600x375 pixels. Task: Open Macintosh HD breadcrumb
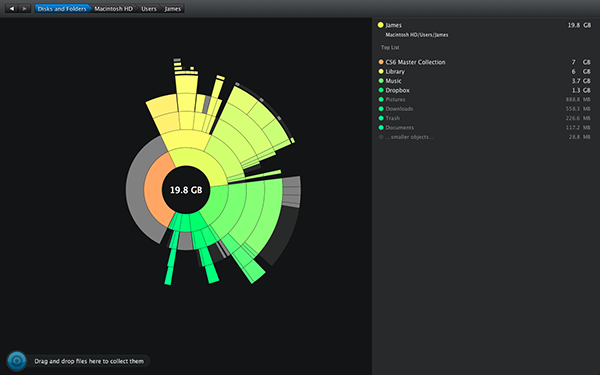[x=113, y=8]
